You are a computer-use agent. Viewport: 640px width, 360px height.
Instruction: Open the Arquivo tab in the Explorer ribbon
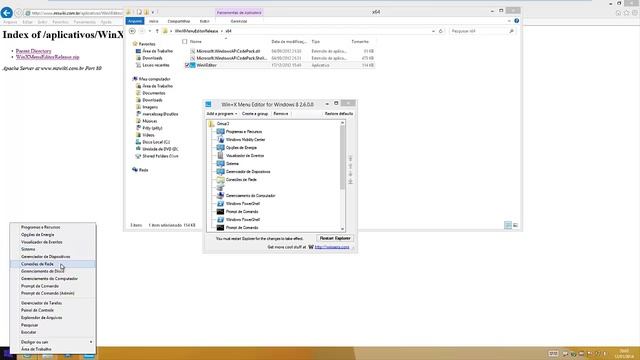135,21
